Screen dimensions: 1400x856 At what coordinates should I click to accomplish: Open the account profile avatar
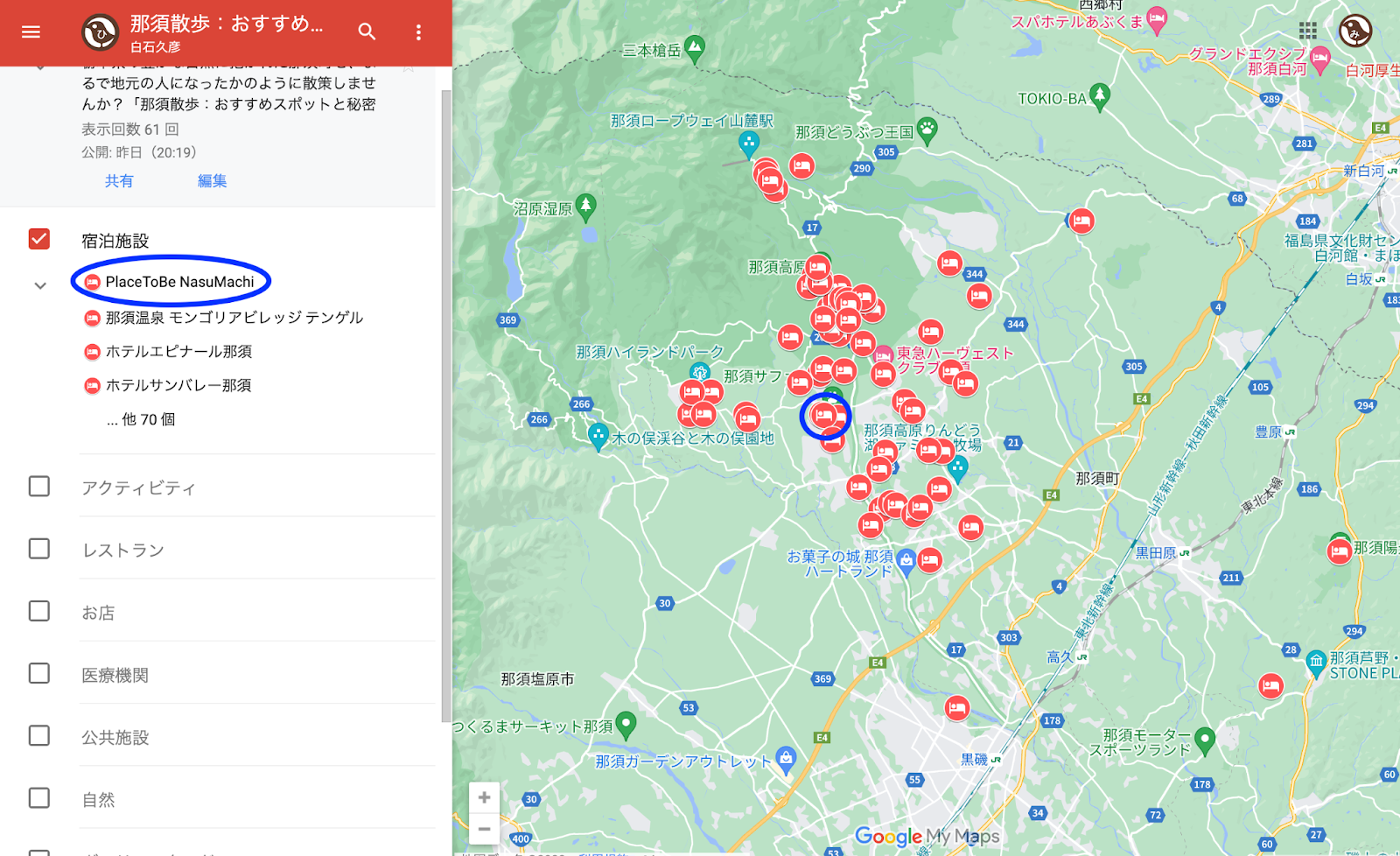click(1354, 31)
